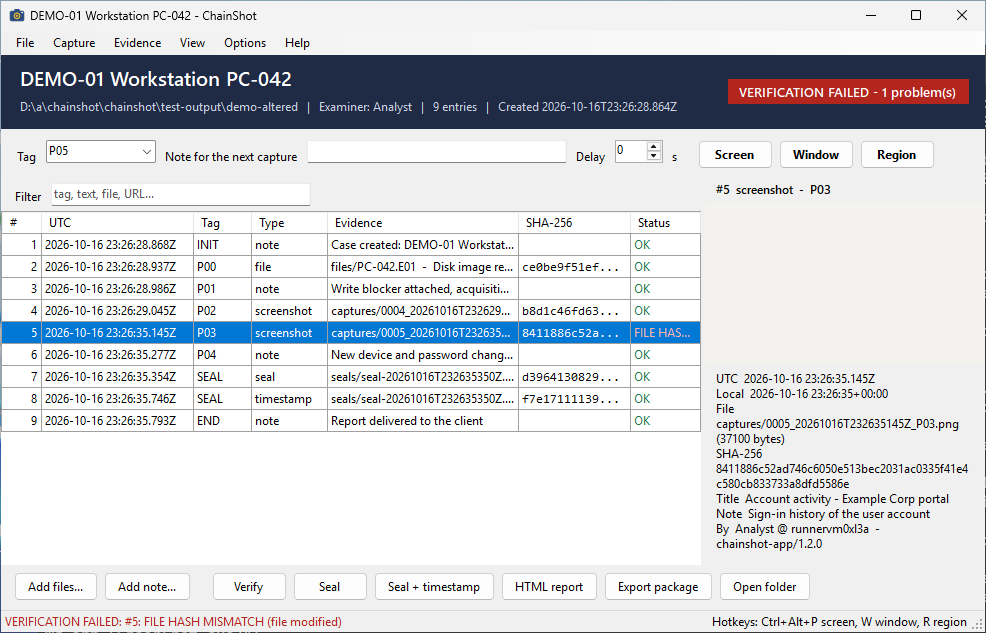The height and width of the screenshot is (633, 986).
Task: Sort by the Status column header
Action: point(665,223)
